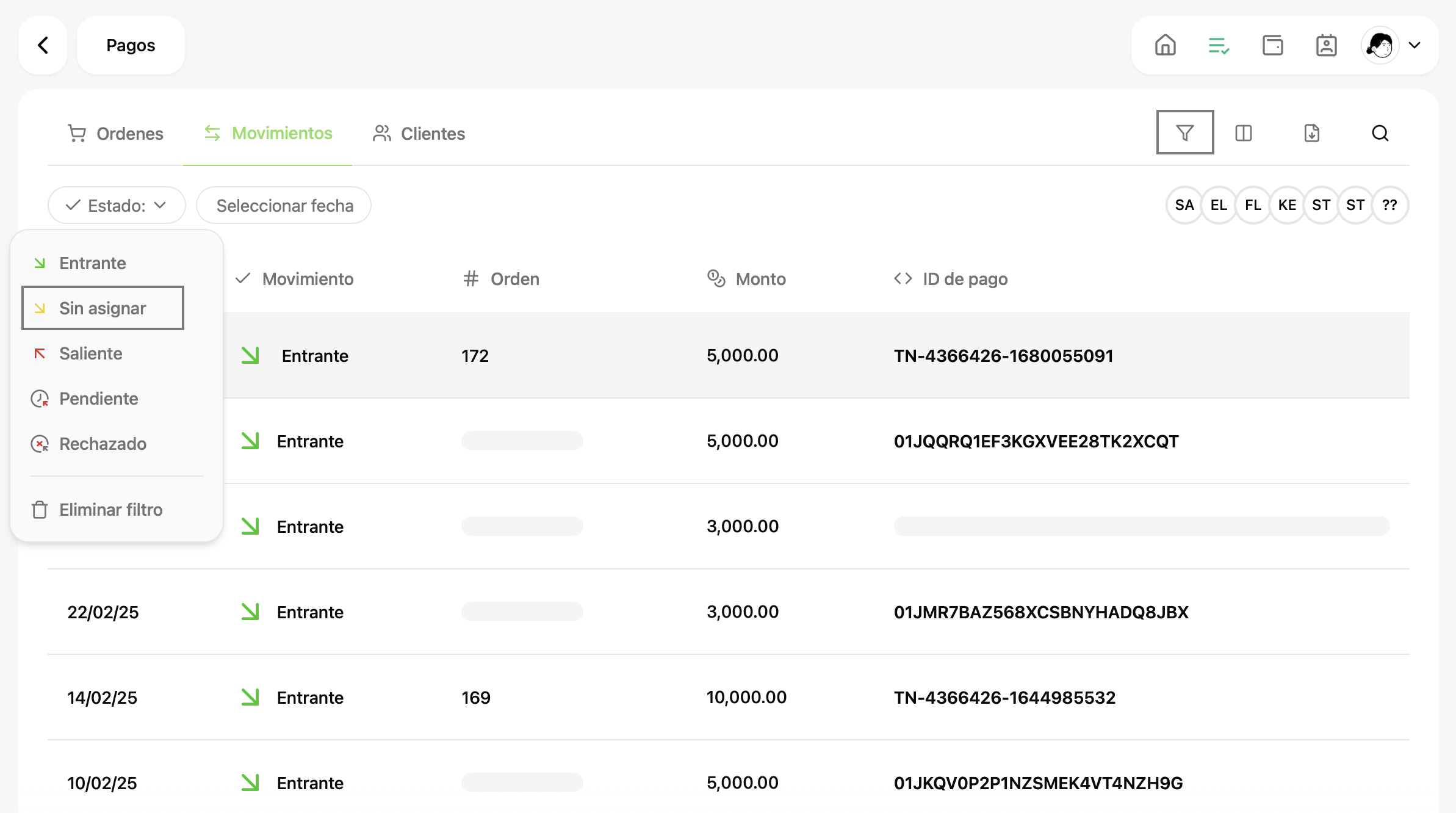Click the download file icon
The height and width of the screenshot is (813, 1456).
coord(1311,132)
